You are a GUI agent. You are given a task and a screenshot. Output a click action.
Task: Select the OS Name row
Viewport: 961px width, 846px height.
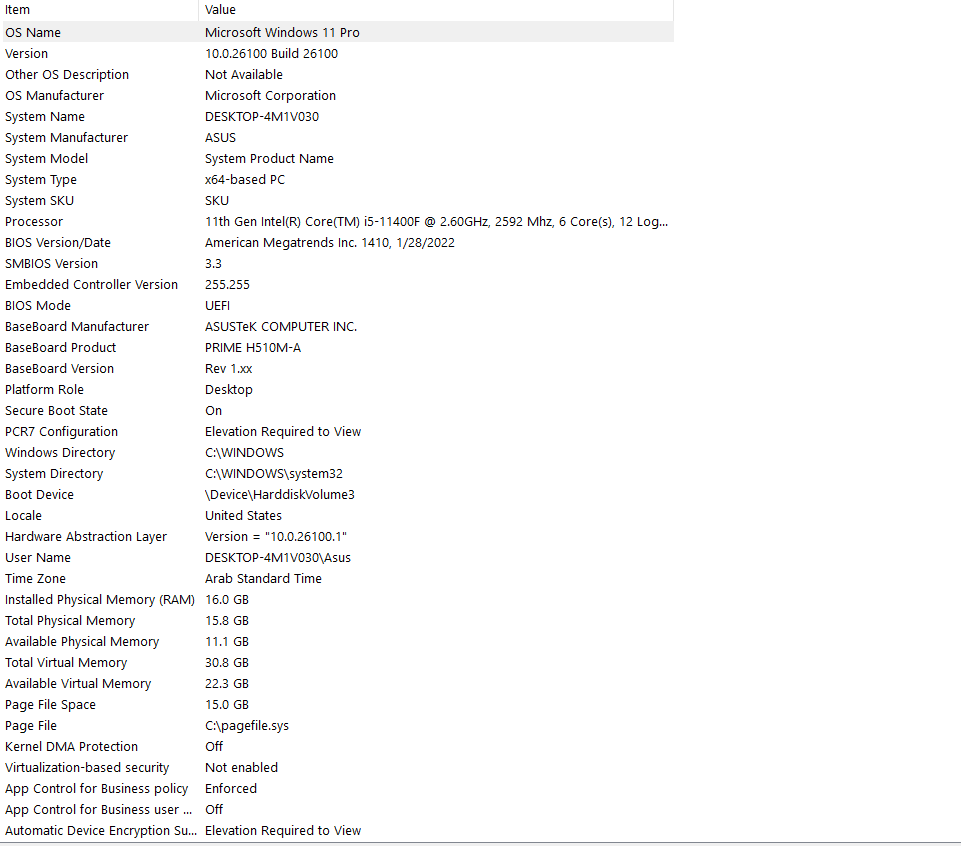[338, 32]
